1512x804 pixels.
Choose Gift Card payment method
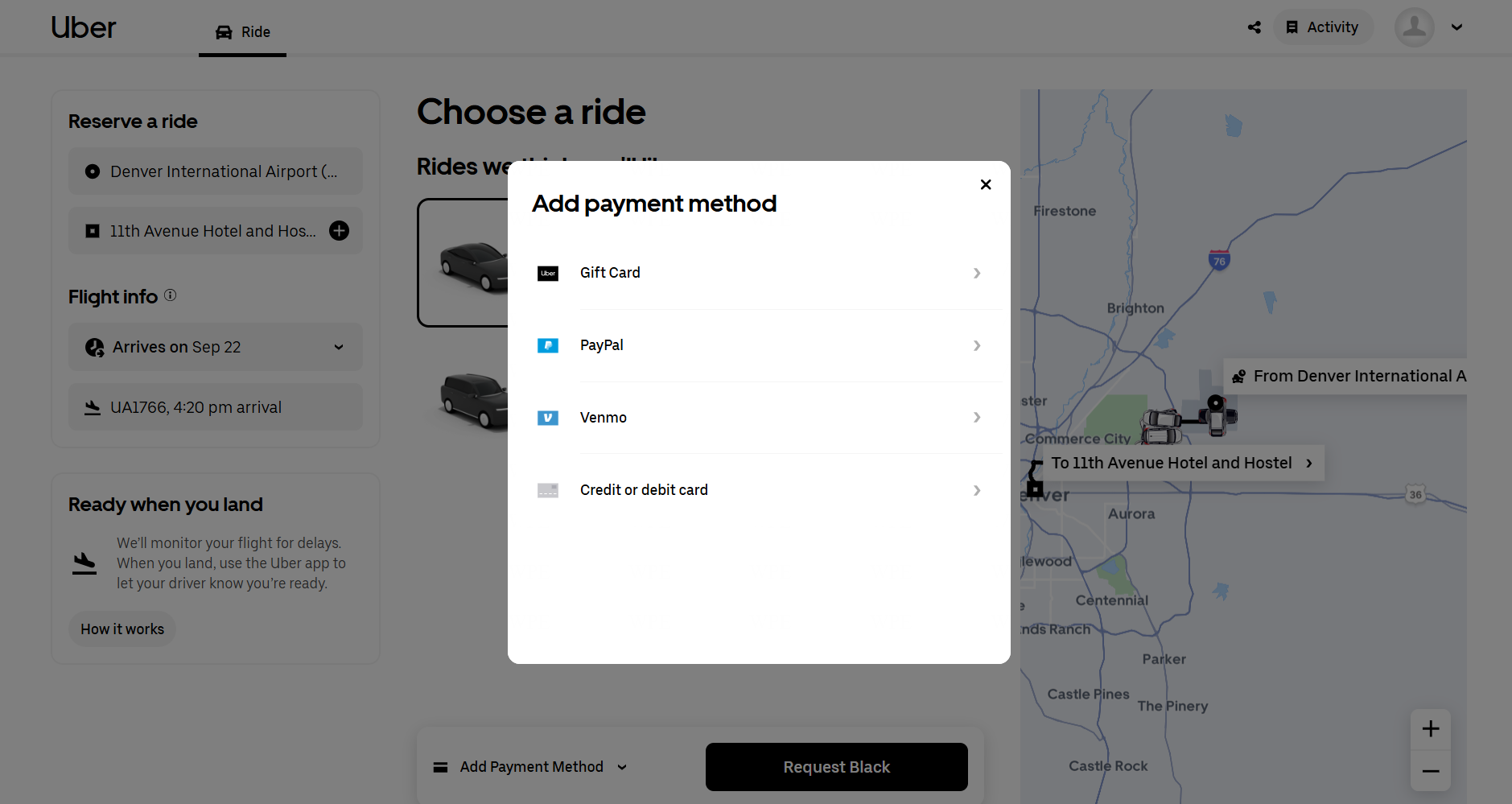[759, 274]
